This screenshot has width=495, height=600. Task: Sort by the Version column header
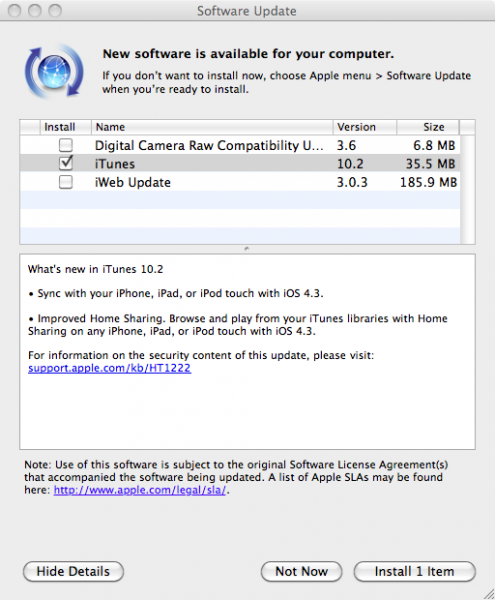tap(365, 127)
